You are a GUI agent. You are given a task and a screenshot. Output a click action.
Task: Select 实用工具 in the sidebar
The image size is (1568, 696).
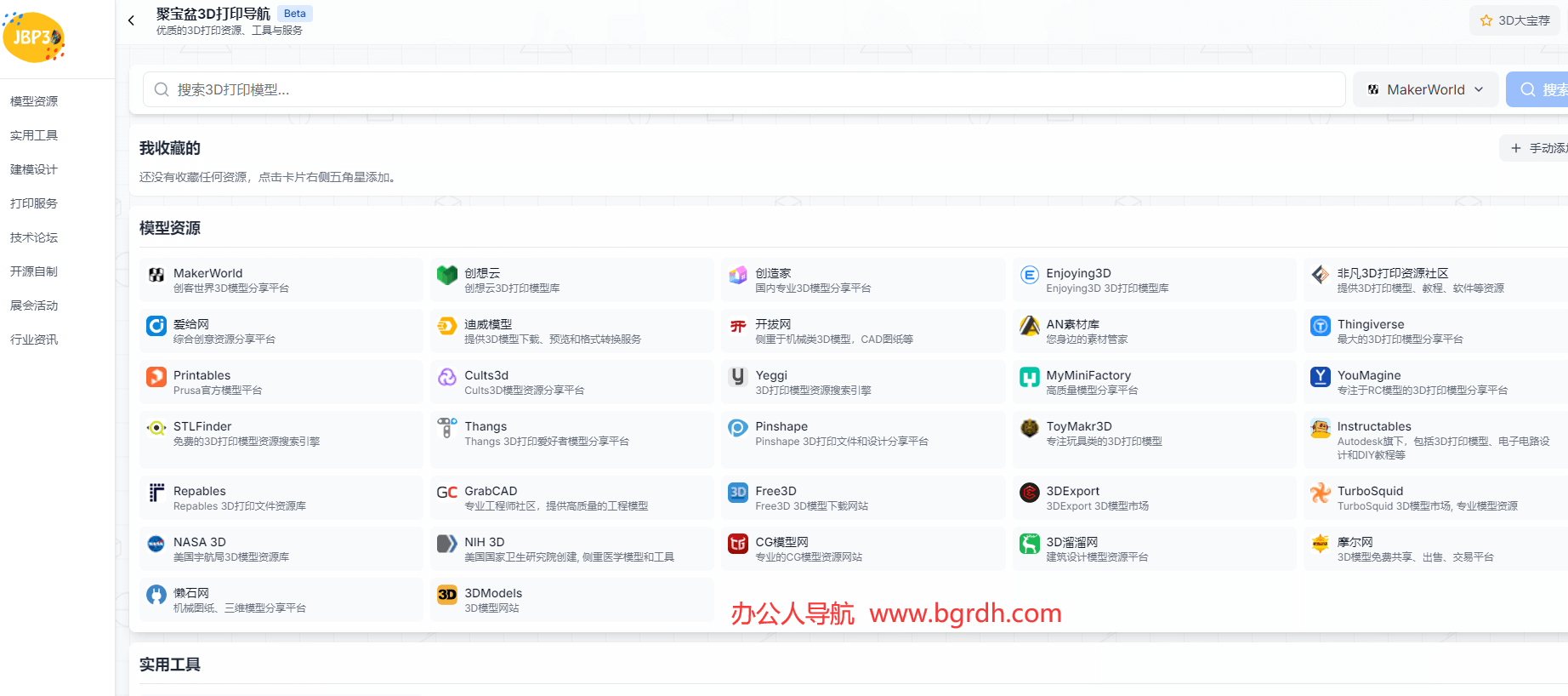(34, 135)
